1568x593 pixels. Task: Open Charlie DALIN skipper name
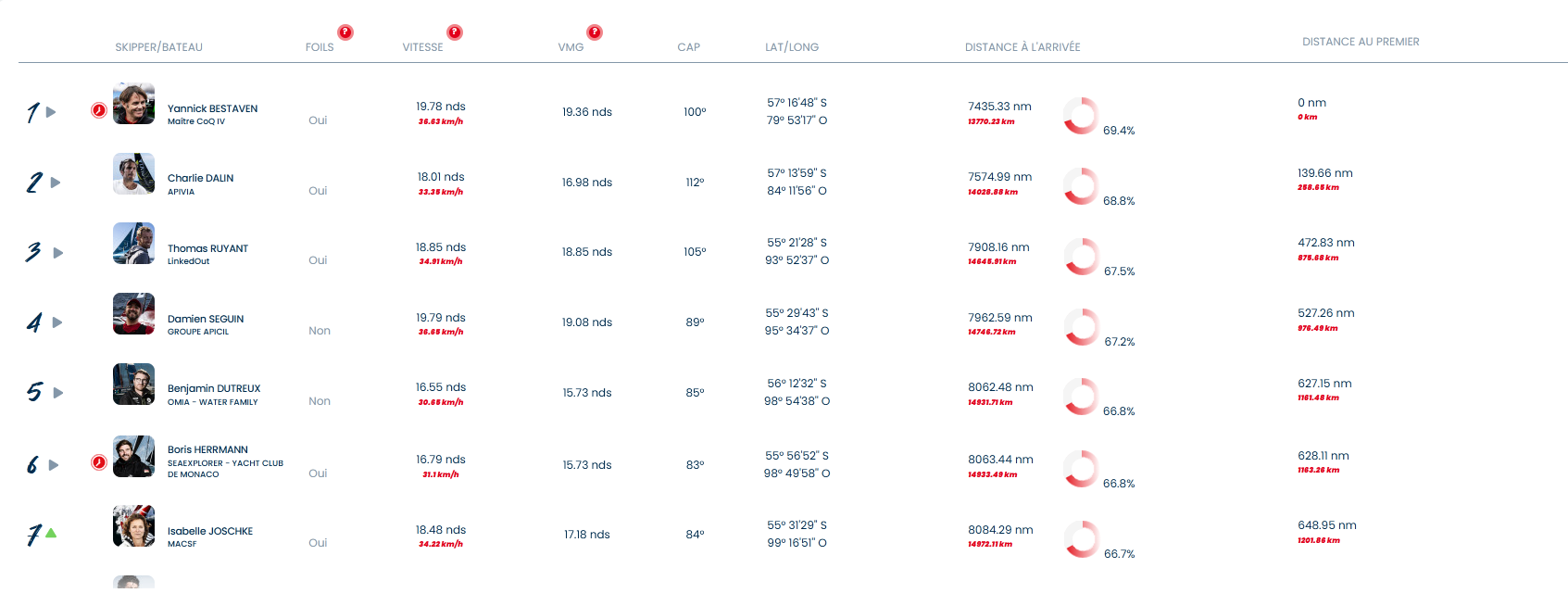tap(200, 178)
